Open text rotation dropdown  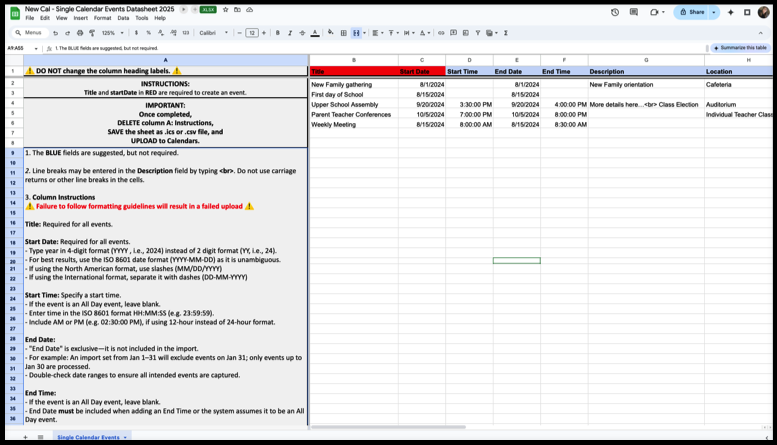(x=425, y=33)
